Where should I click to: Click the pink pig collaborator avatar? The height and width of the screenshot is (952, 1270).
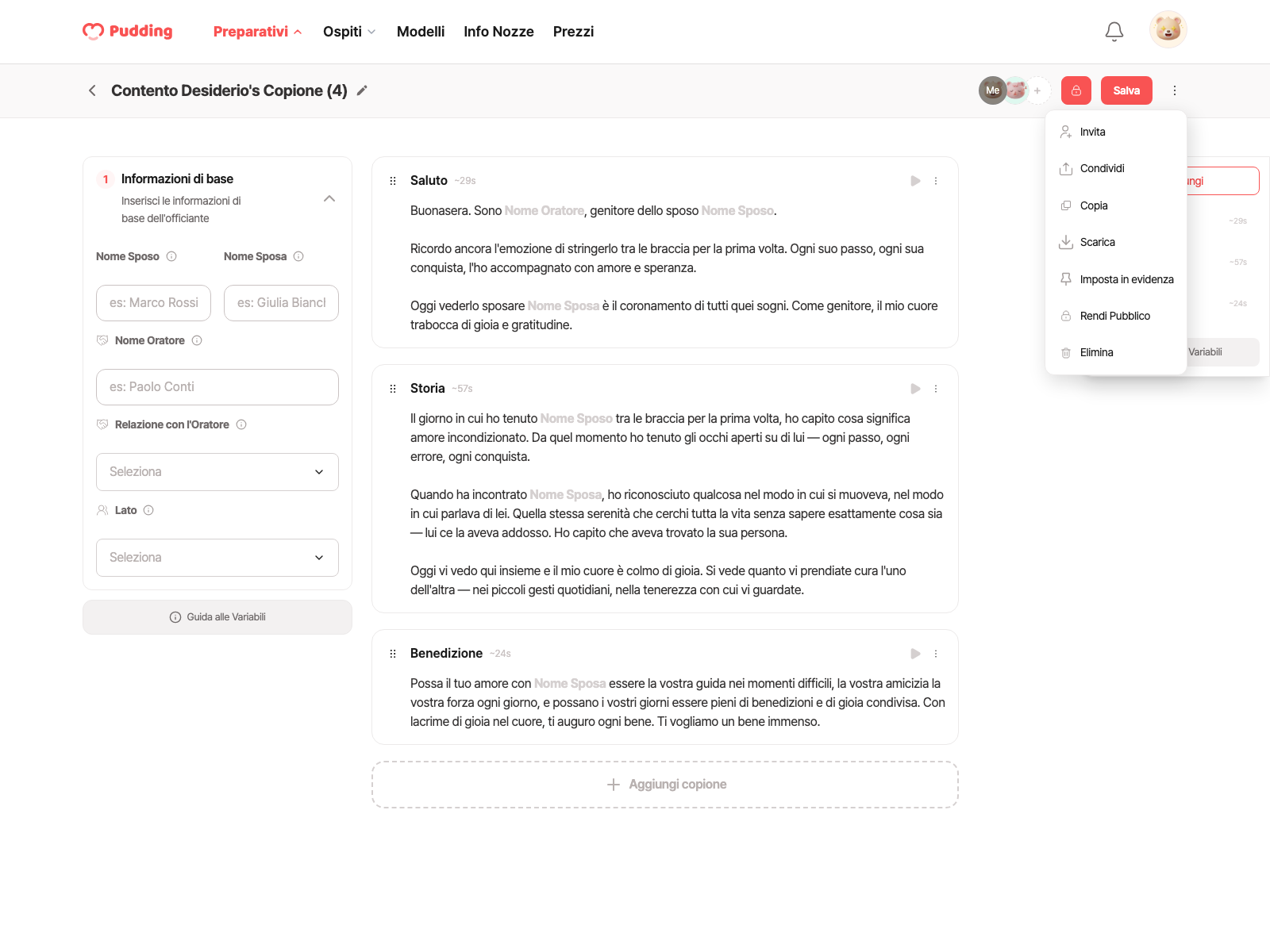(x=1016, y=90)
